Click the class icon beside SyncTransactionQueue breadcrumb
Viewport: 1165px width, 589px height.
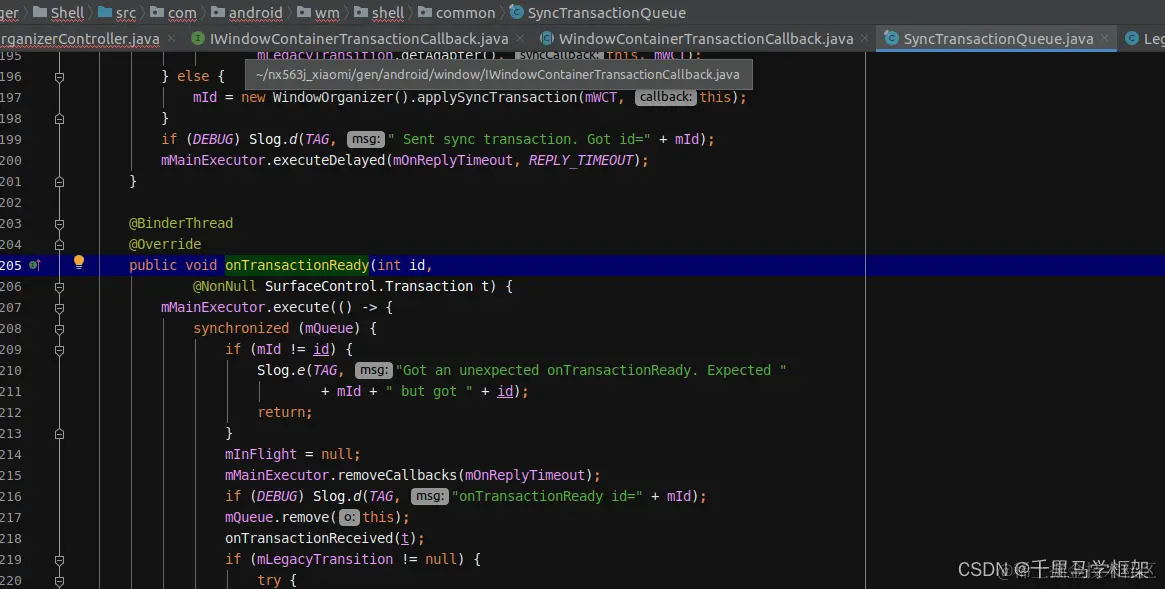click(x=516, y=12)
